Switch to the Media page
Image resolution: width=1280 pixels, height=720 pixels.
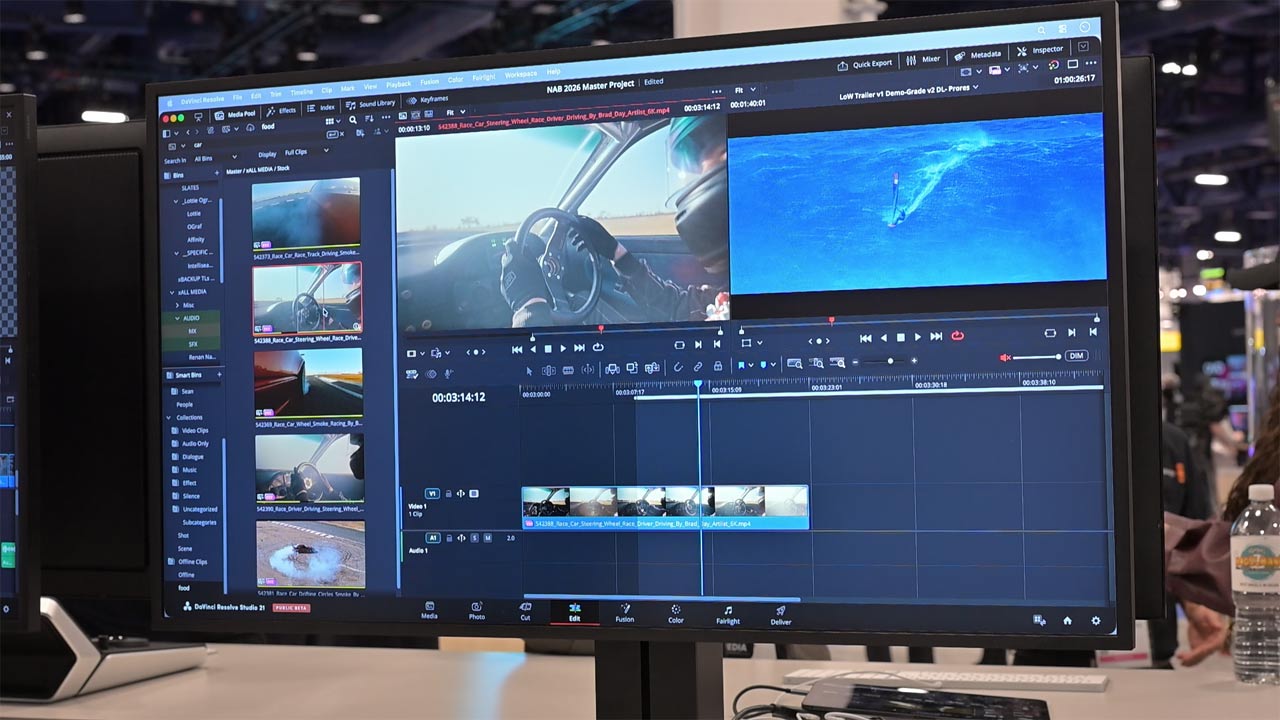[429, 610]
